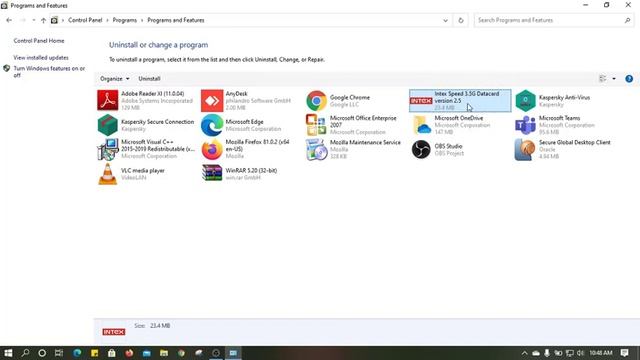Viewport: 640px width, 360px height.
Task: Click the change view layout icon
Action: coord(602,79)
